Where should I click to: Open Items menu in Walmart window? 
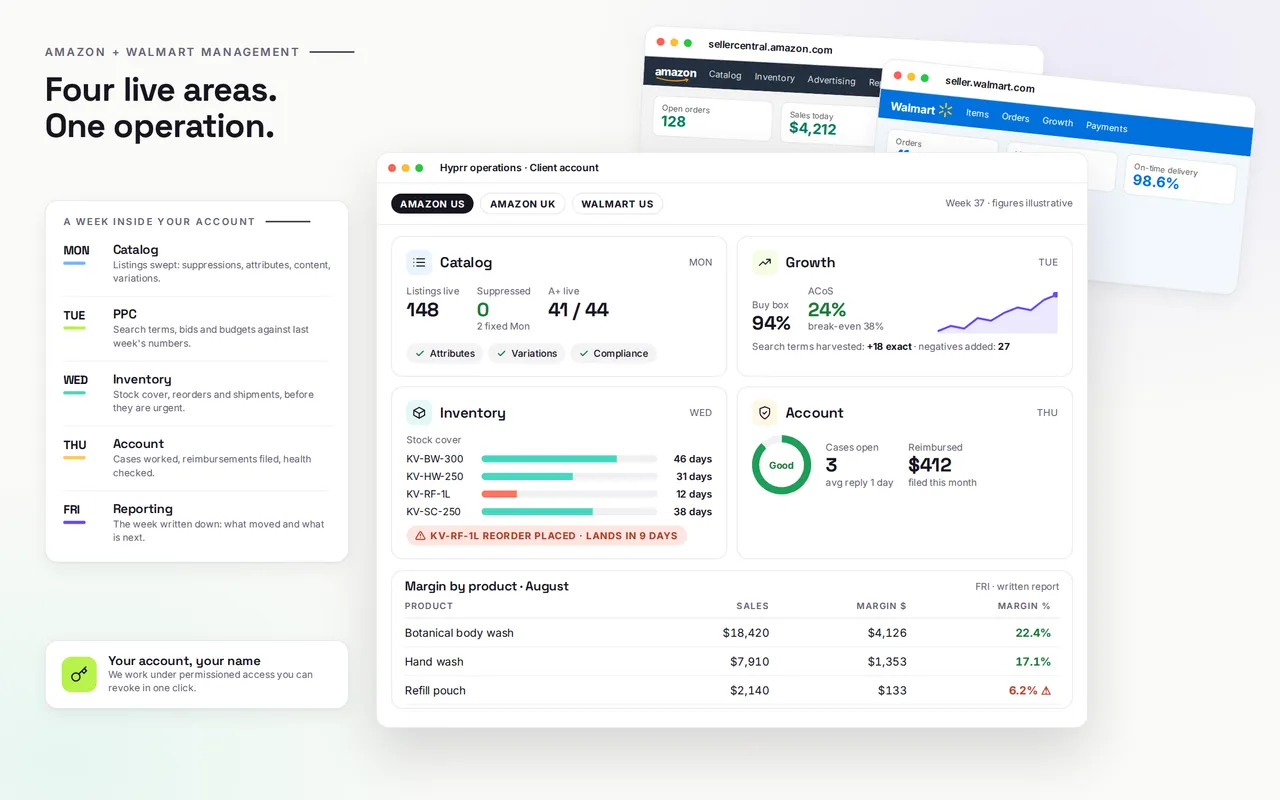977,113
